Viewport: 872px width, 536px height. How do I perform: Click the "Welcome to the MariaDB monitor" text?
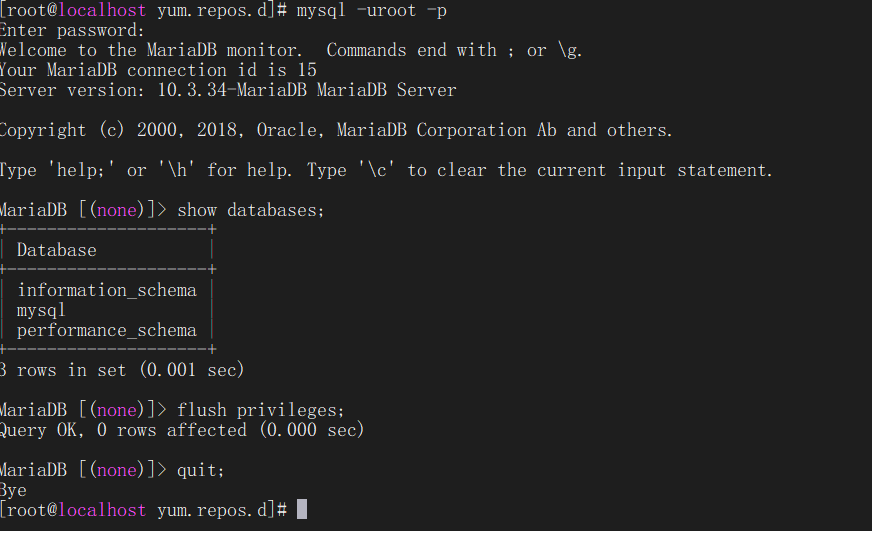pos(151,50)
